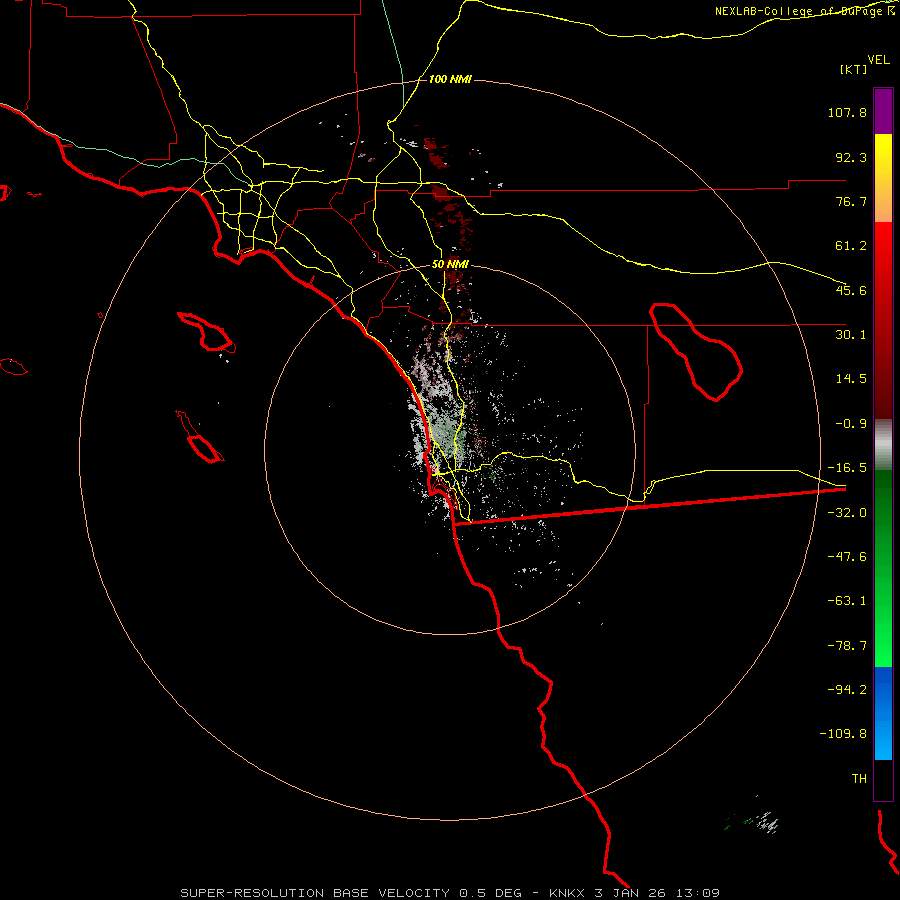Click the 100 NMI range ring label

tap(450, 79)
